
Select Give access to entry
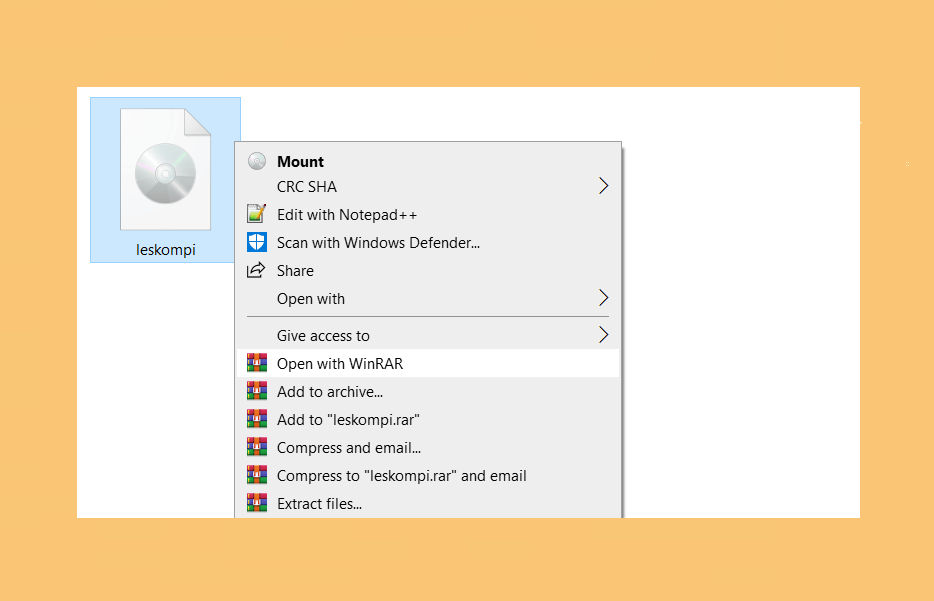428,335
